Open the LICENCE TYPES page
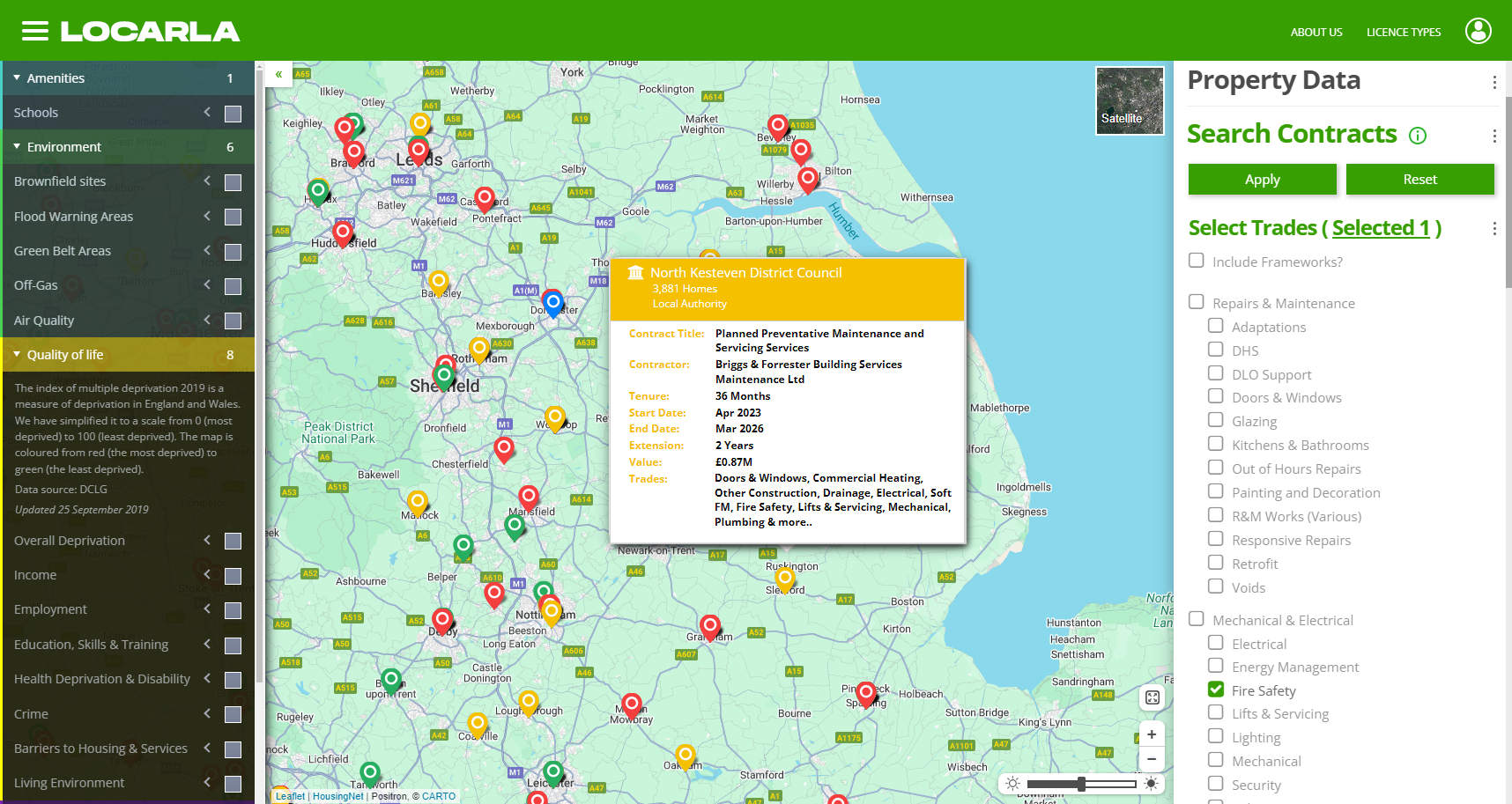Viewport: 1512px width, 804px height. [1404, 33]
